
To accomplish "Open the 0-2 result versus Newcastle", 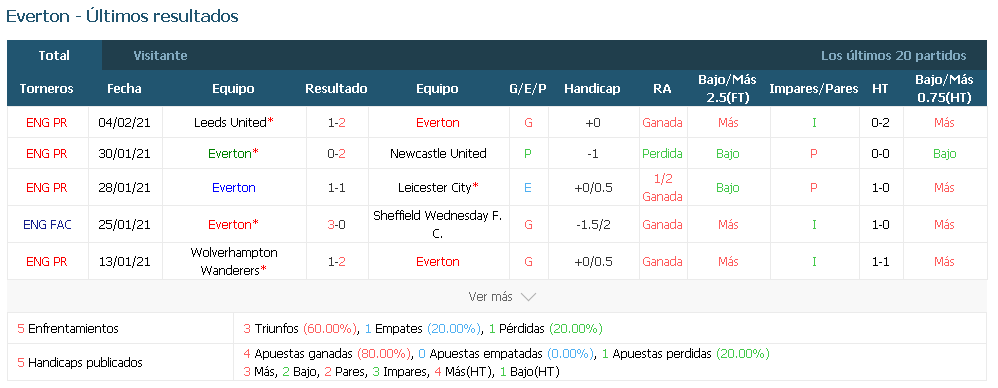I will tap(337, 153).
